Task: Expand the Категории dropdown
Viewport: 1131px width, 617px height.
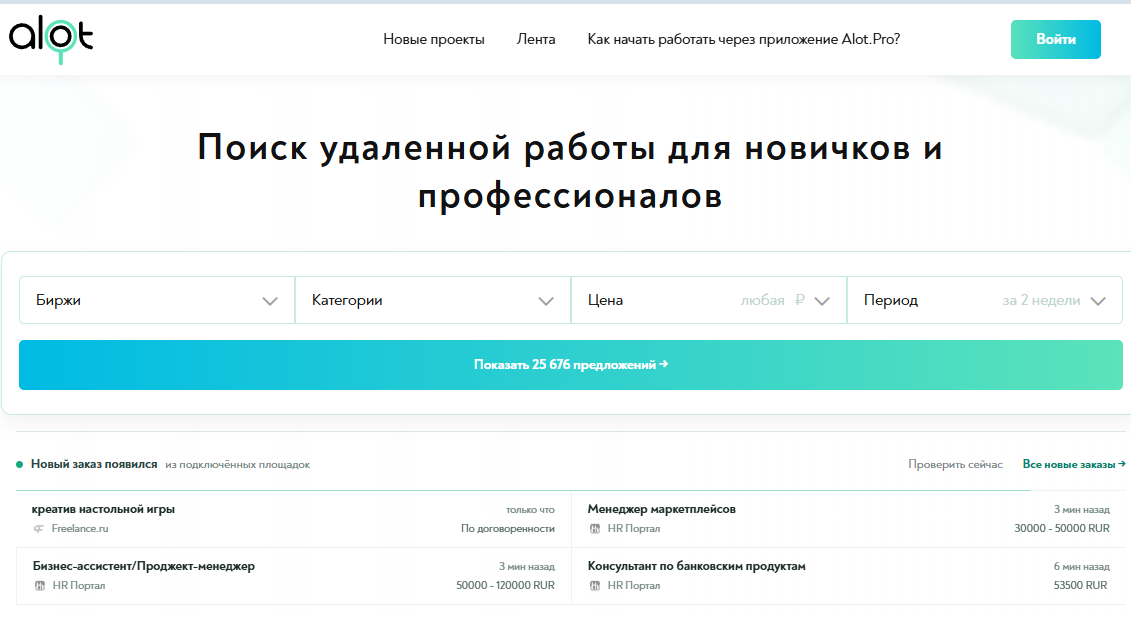Action: (433, 300)
